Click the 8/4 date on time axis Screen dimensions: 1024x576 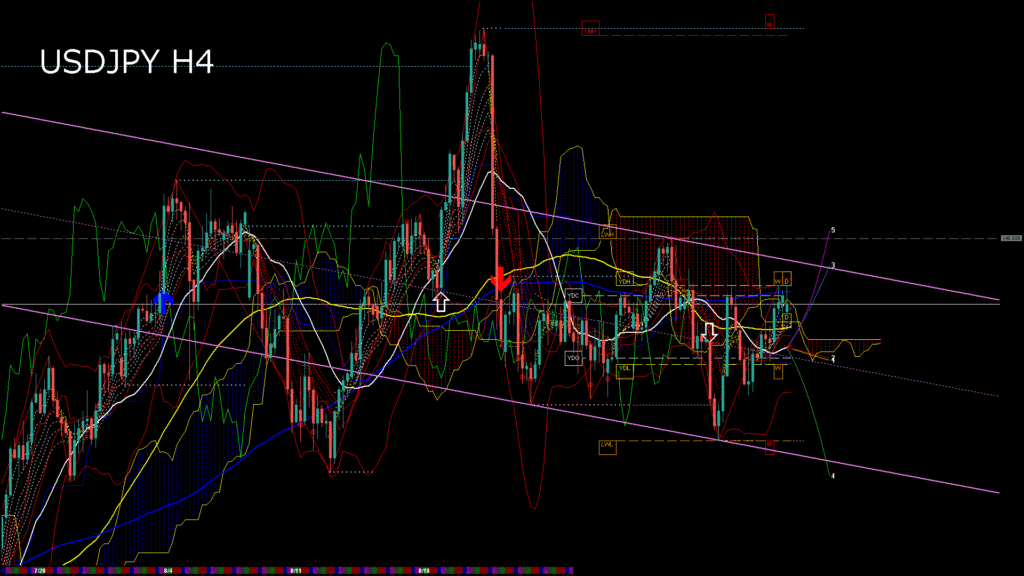point(167,570)
